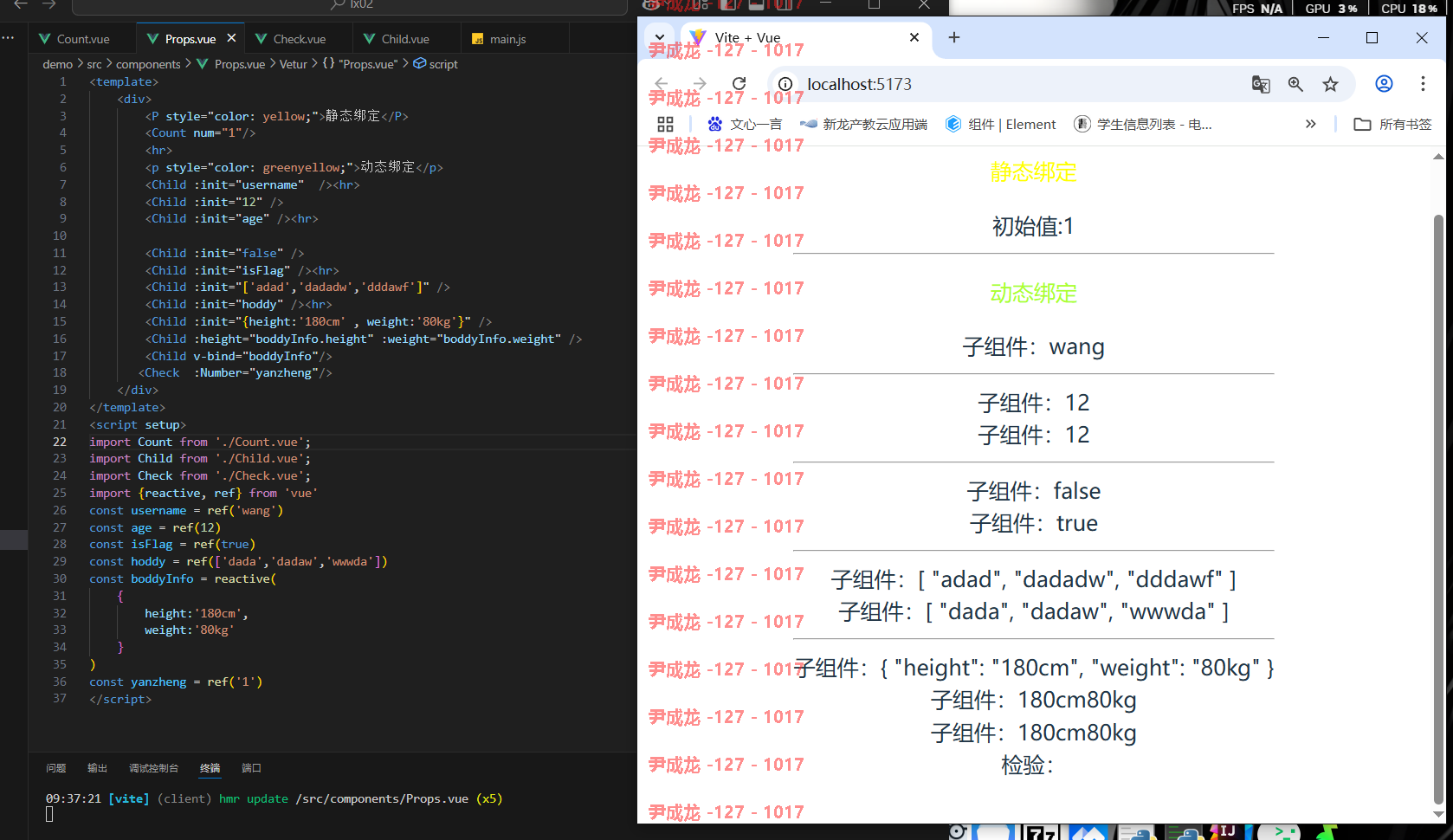This screenshot has height=840, width=1453.
Task: Click the page scrollbar up arrow
Action: (x=1438, y=157)
